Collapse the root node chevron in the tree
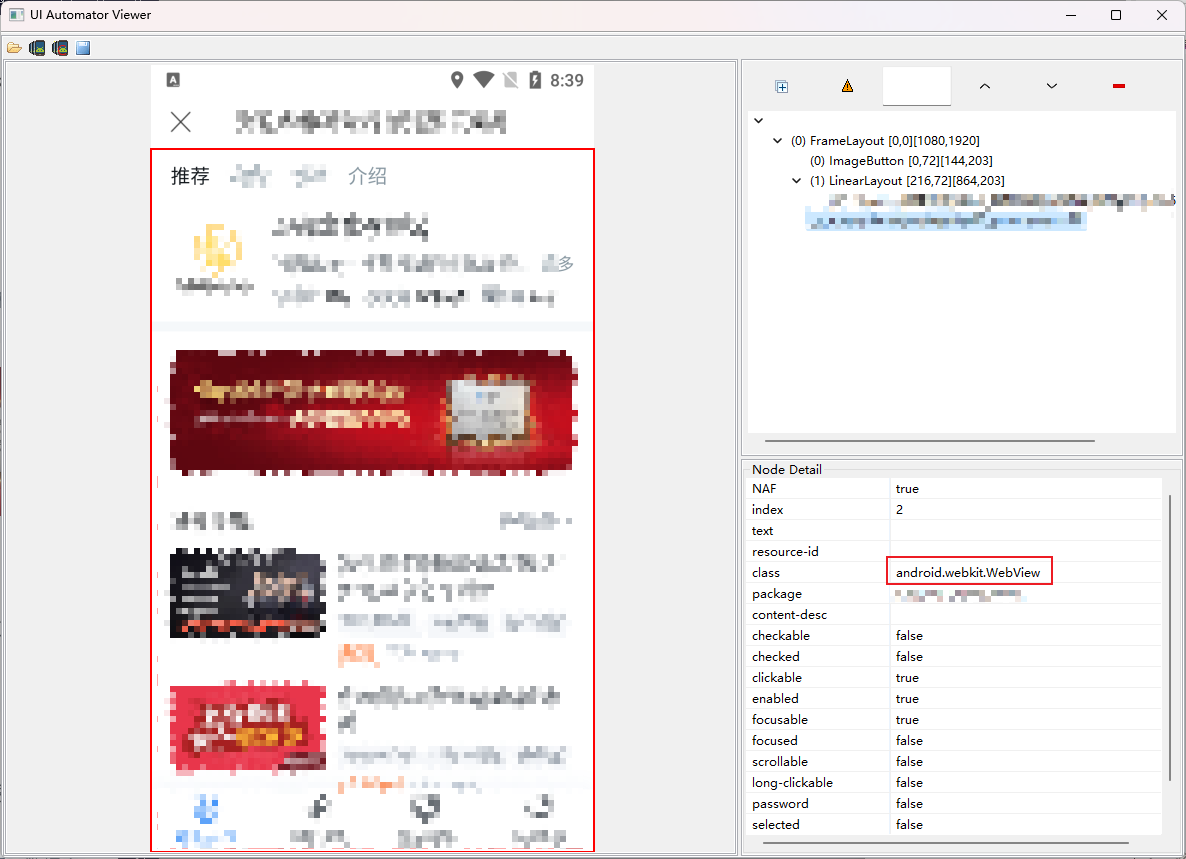The height and width of the screenshot is (859, 1186). [759, 121]
